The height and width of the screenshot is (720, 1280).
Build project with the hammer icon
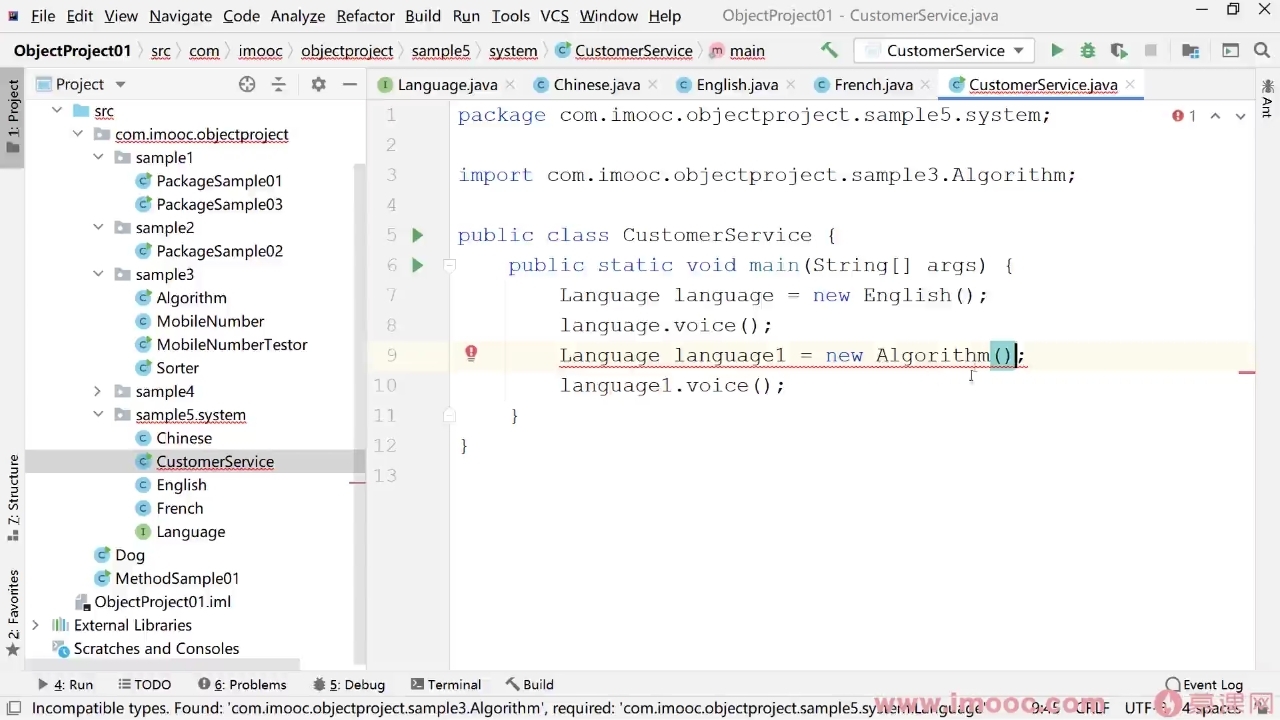[x=829, y=50]
